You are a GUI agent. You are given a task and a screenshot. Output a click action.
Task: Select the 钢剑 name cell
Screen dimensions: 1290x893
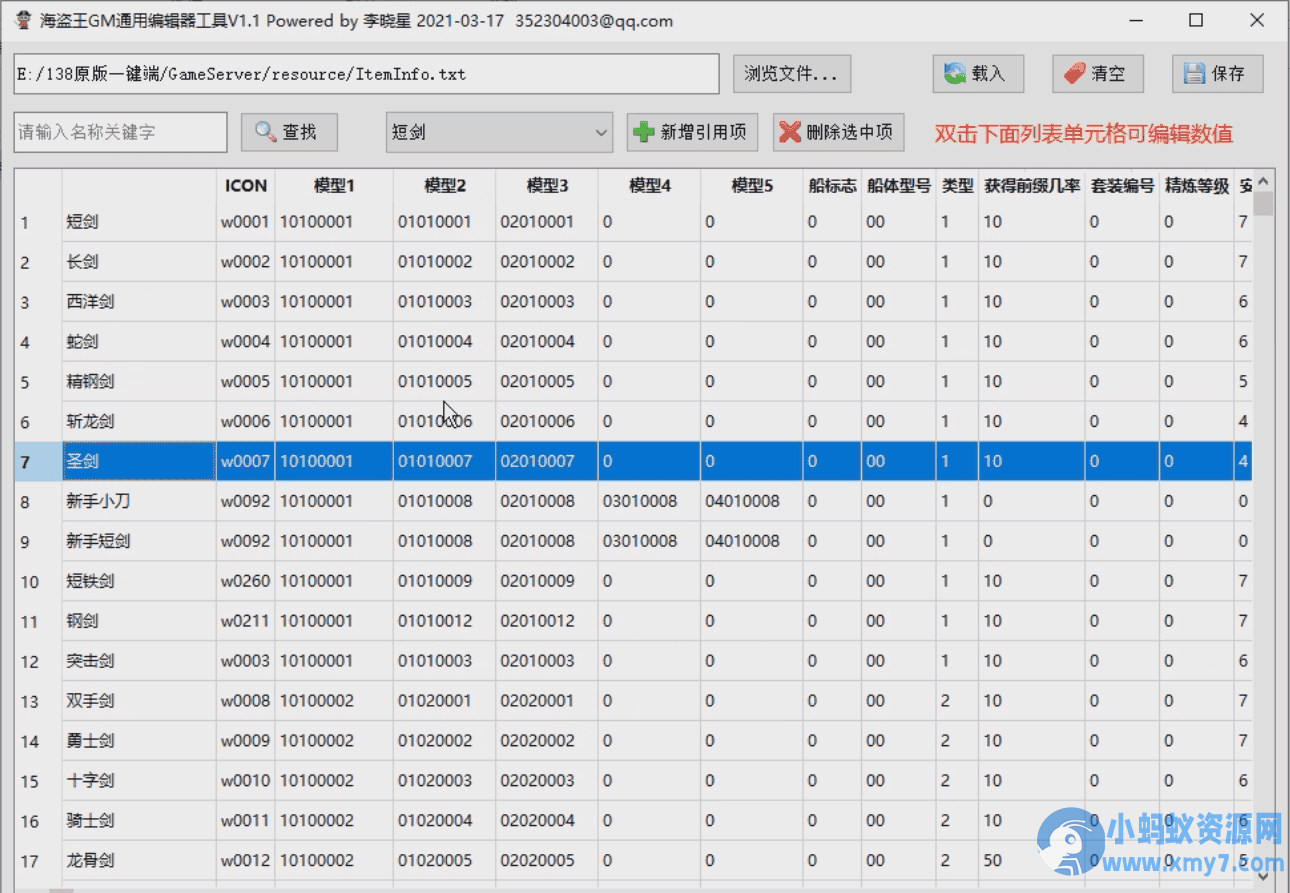(x=139, y=621)
